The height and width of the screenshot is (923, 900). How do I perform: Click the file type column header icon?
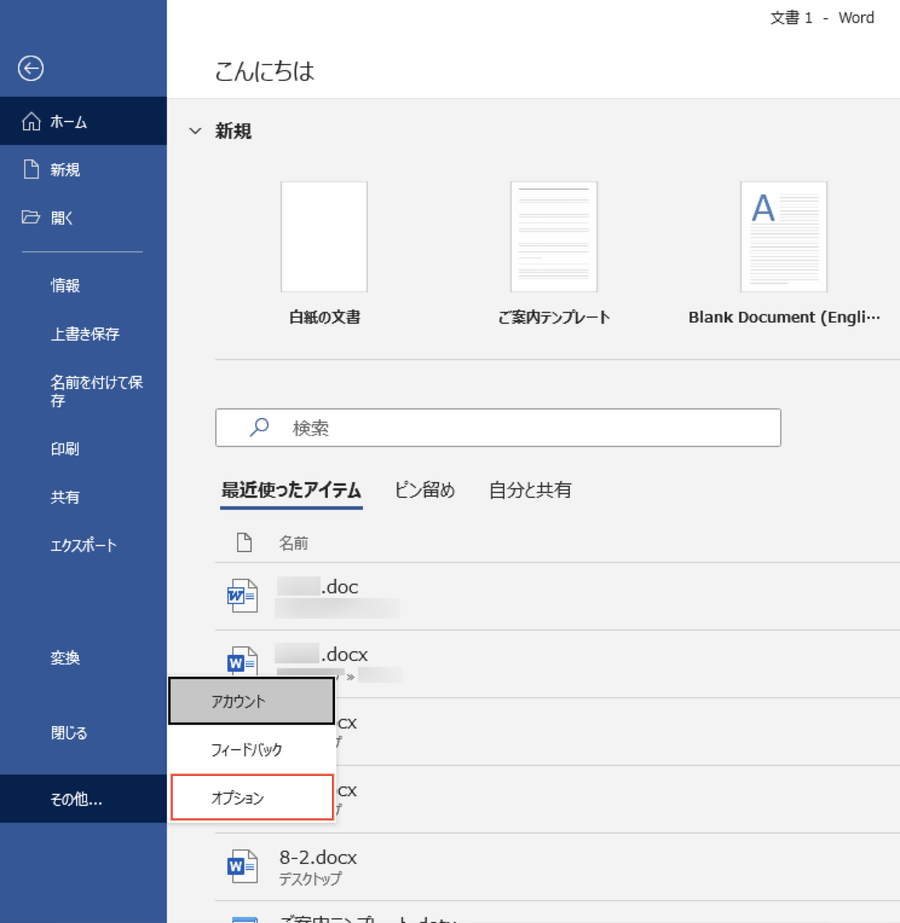point(244,543)
